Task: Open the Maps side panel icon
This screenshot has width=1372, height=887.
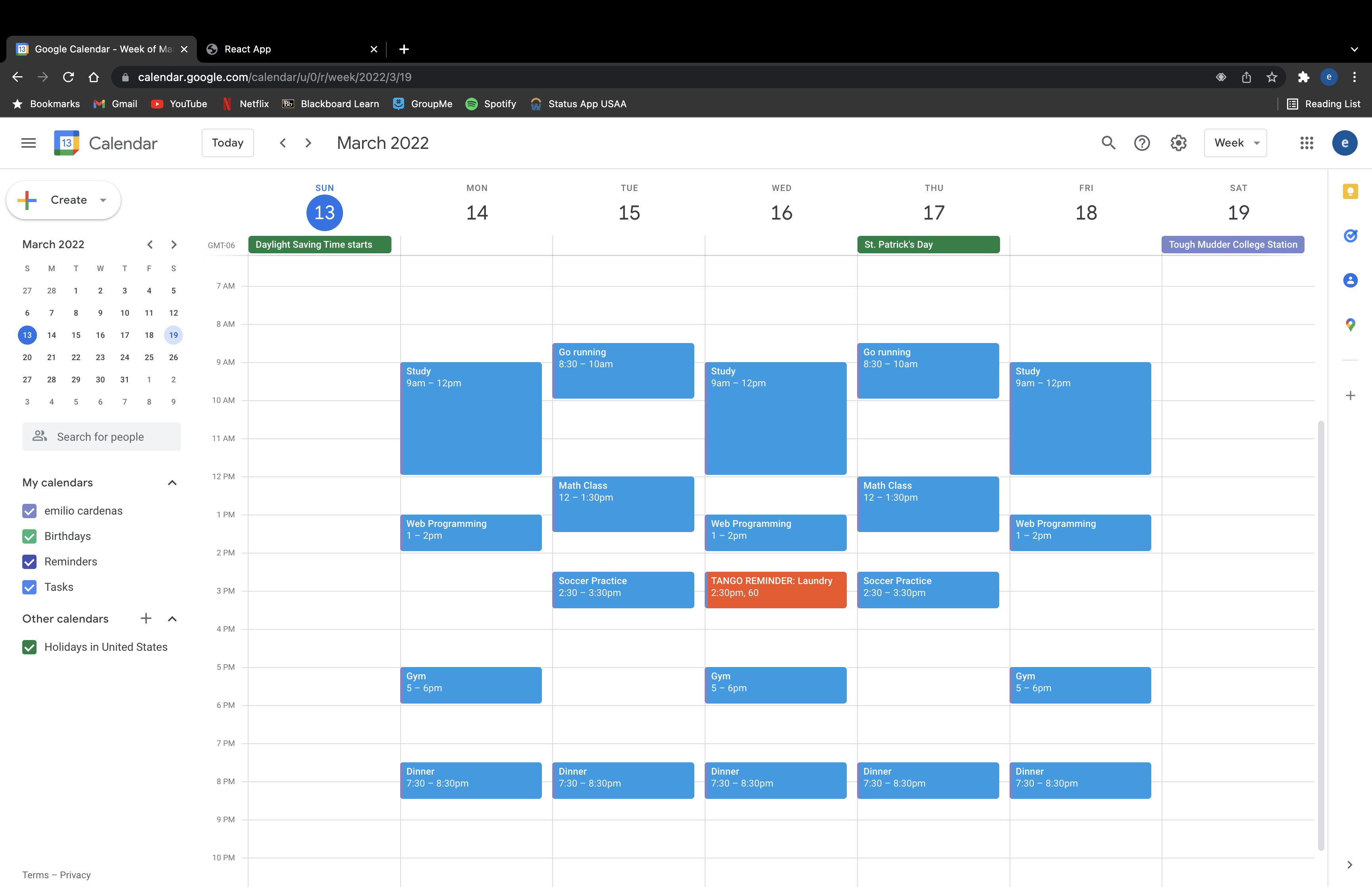Action: [1350, 325]
